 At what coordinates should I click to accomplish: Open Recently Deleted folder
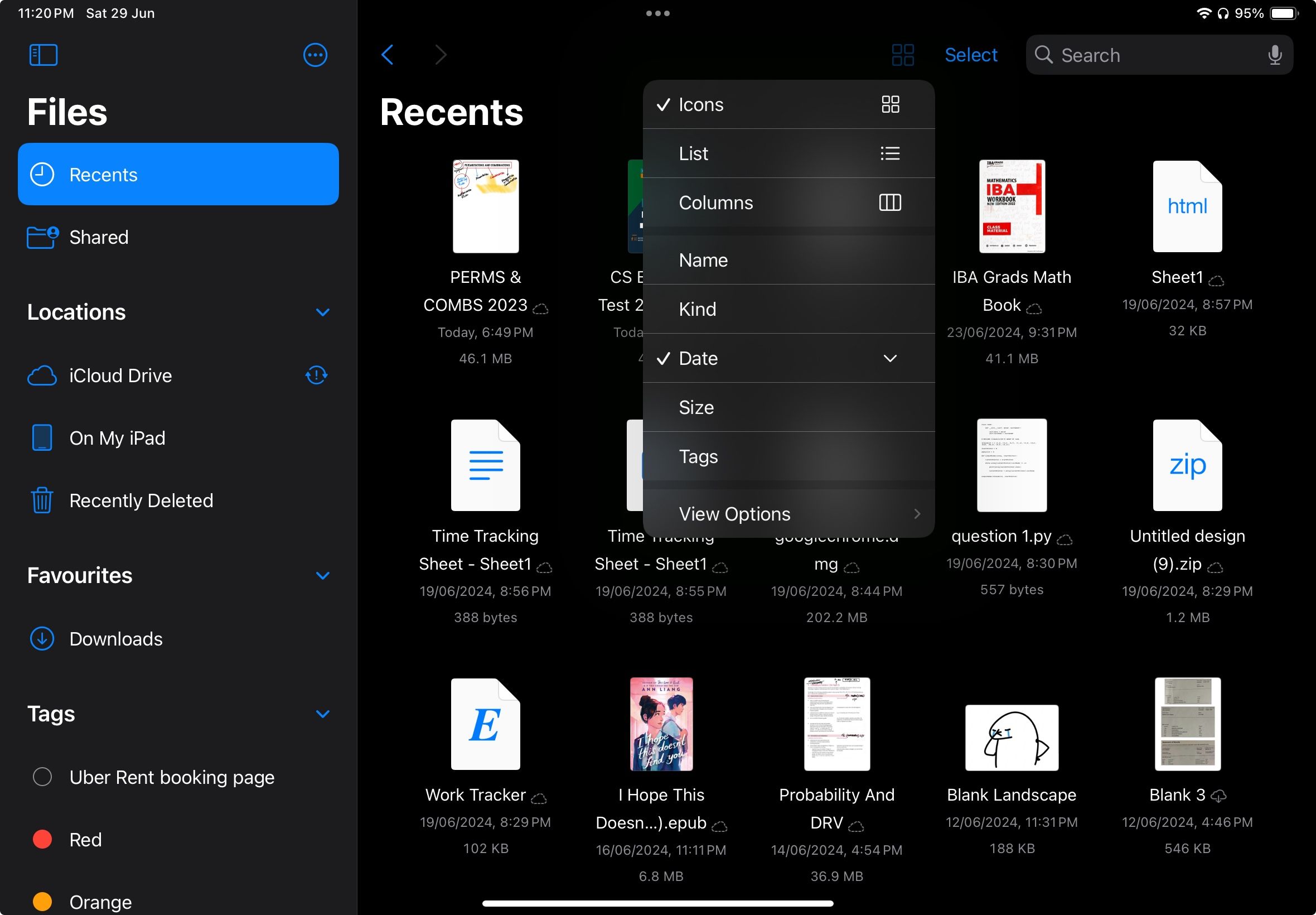click(x=141, y=499)
